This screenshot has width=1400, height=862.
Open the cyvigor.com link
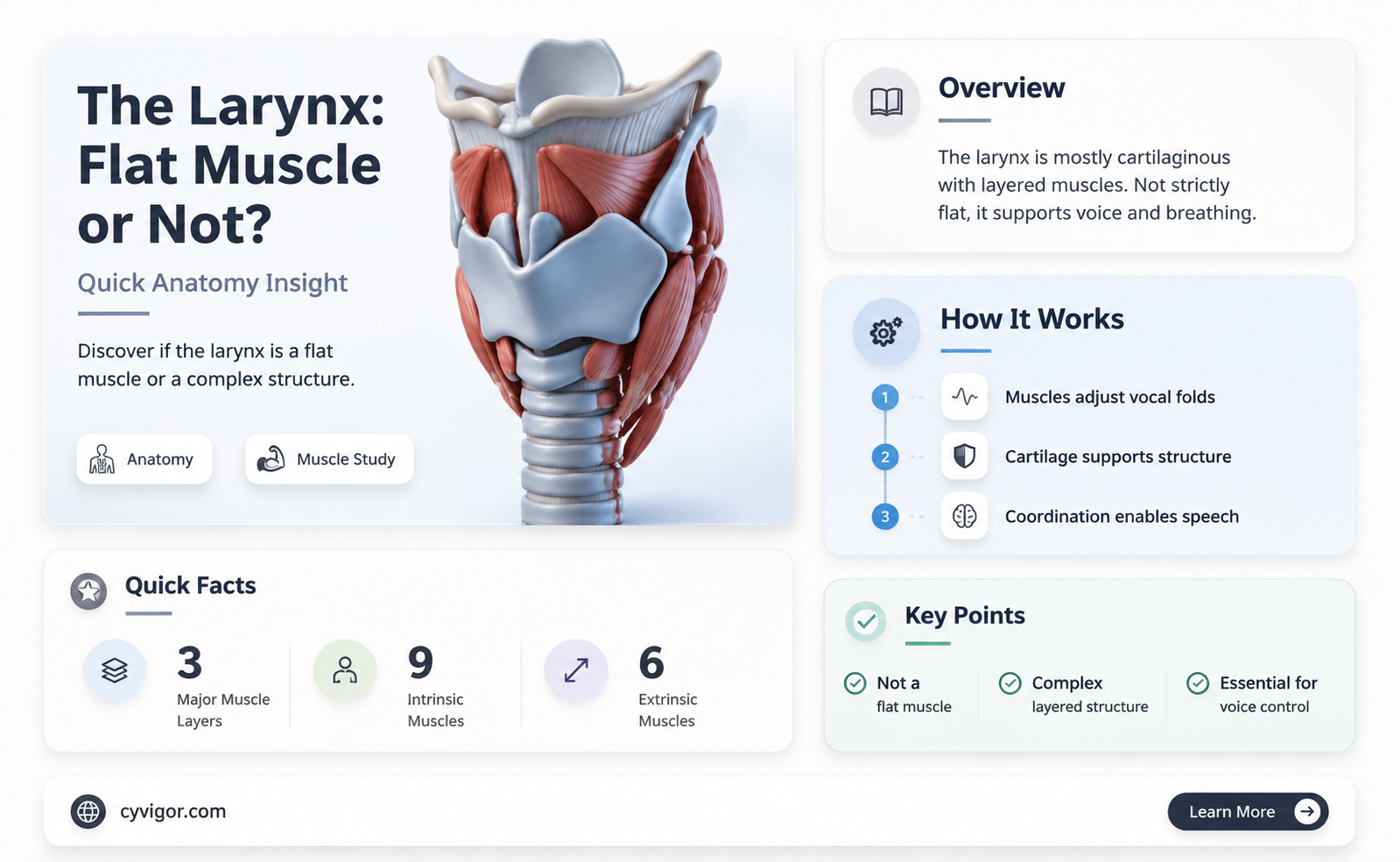tap(172, 811)
